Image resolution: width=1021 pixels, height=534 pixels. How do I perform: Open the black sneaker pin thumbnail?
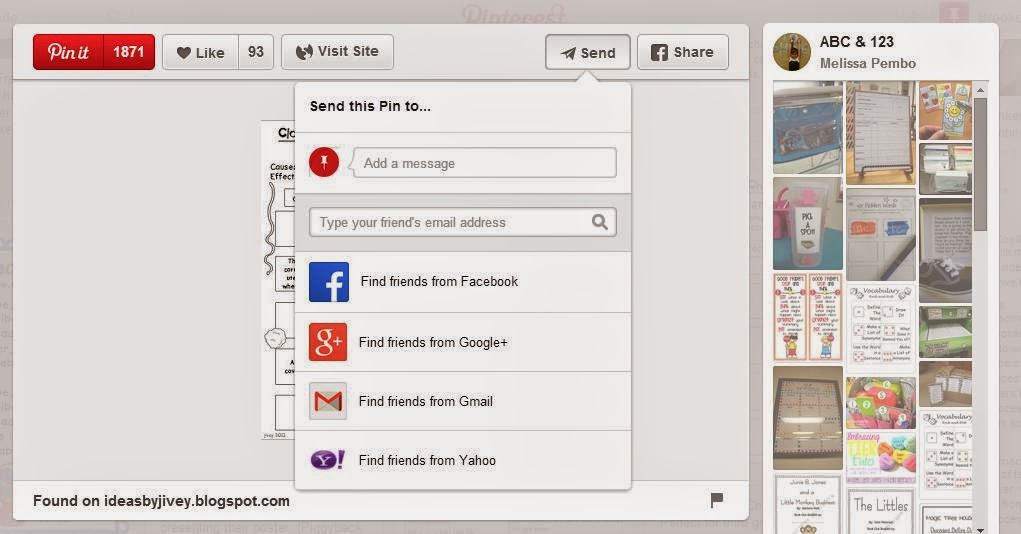(x=945, y=250)
